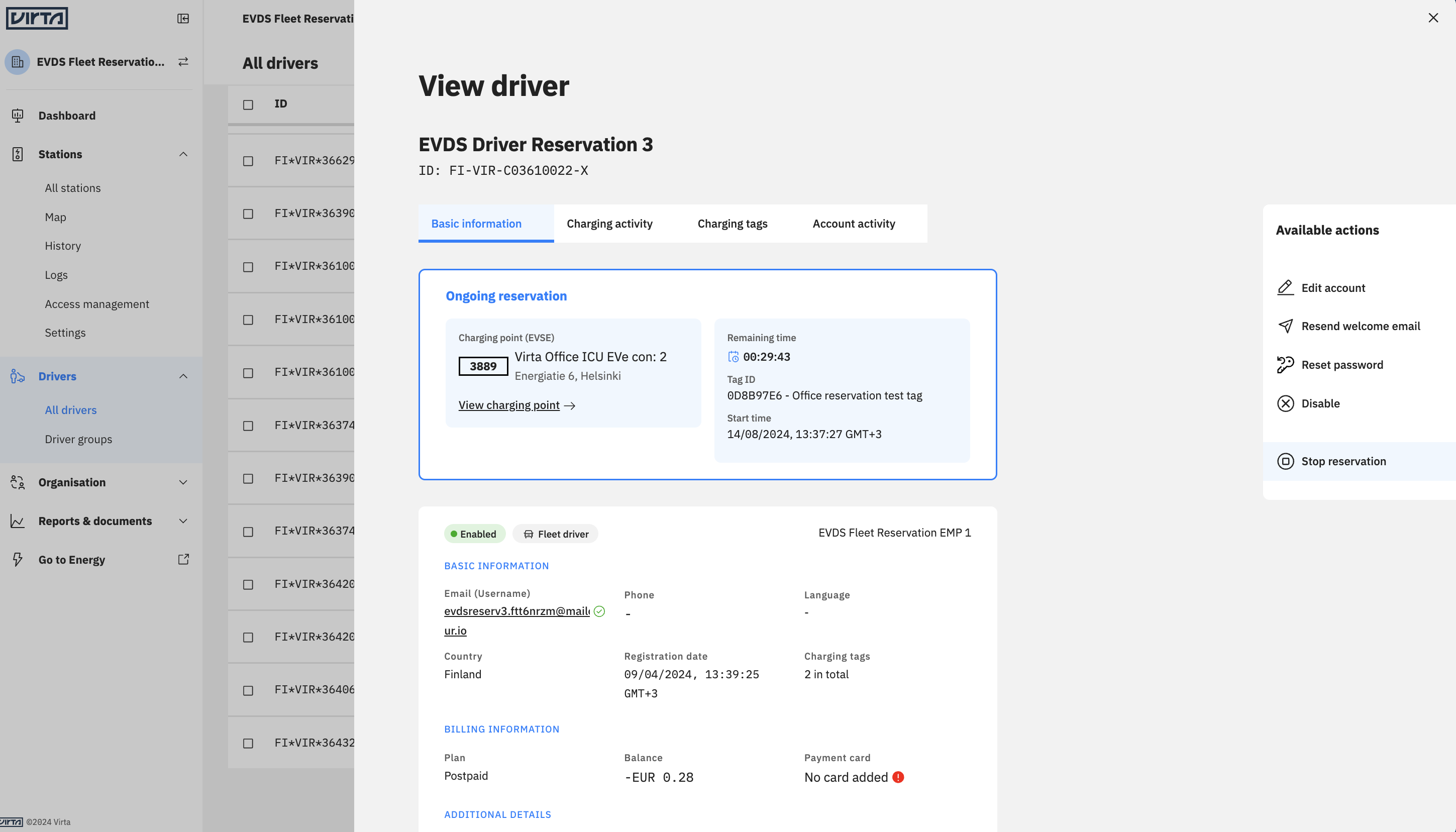Click the Go to Energy lightning icon
The width and height of the screenshot is (1456, 832).
pyautogui.click(x=18, y=559)
